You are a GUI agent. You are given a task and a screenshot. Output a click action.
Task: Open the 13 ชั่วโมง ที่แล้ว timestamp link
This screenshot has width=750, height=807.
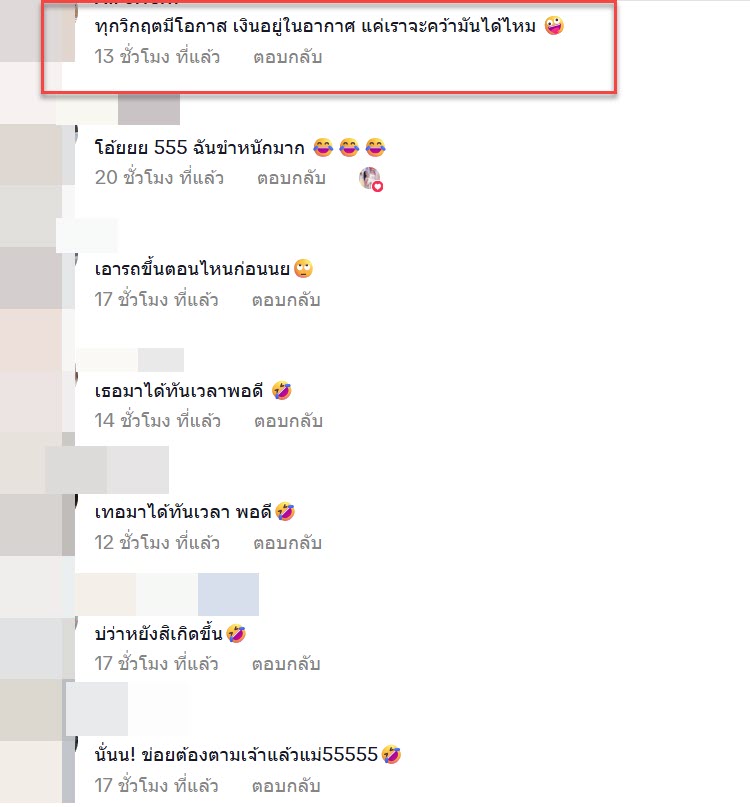tap(157, 56)
